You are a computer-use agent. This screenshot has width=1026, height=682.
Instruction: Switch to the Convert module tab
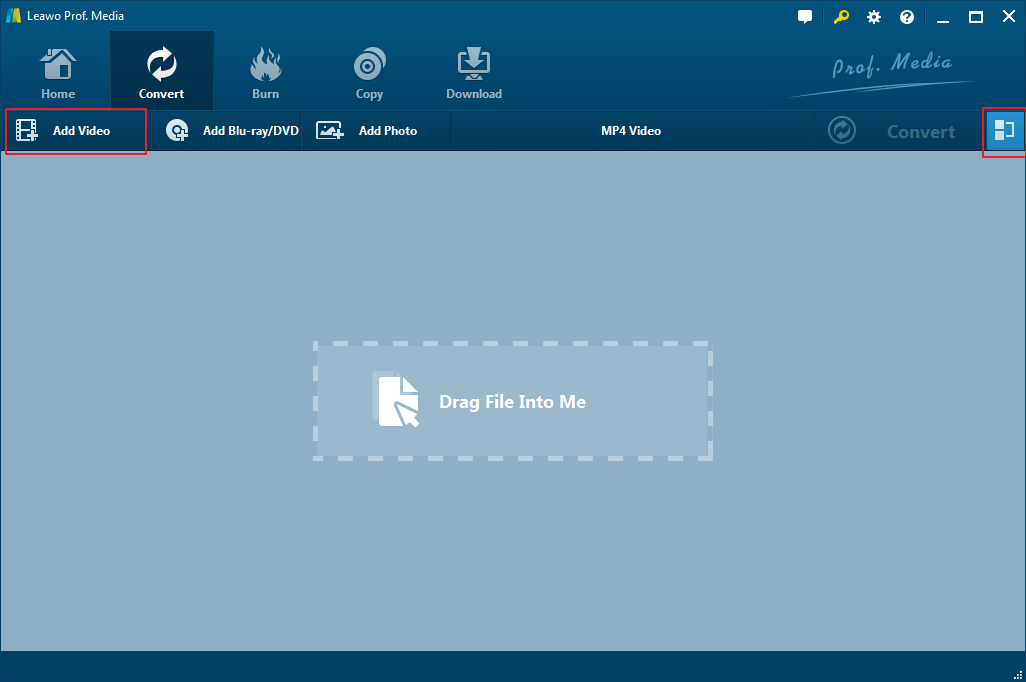(162, 73)
